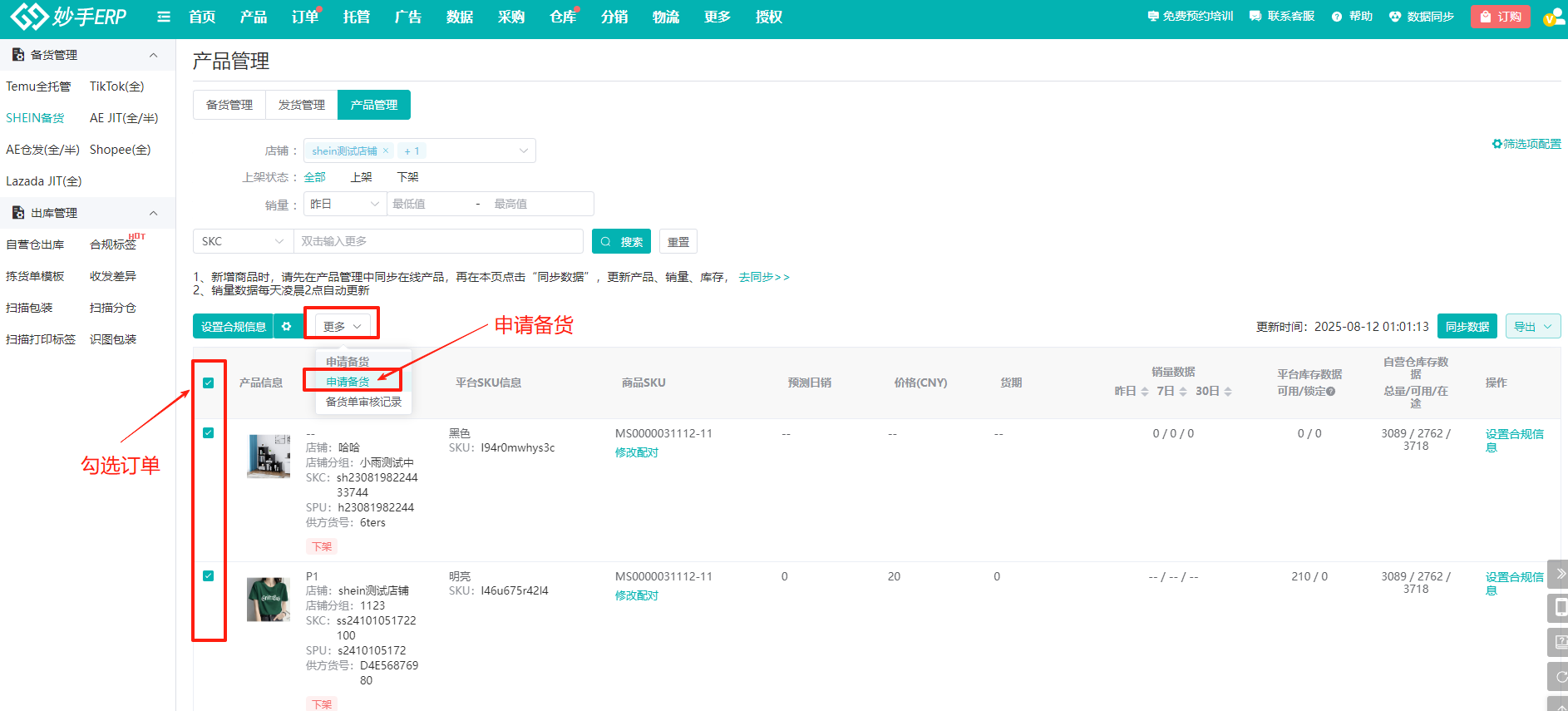Click 设置合规信息 link in 明亮 row

click(1515, 583)
